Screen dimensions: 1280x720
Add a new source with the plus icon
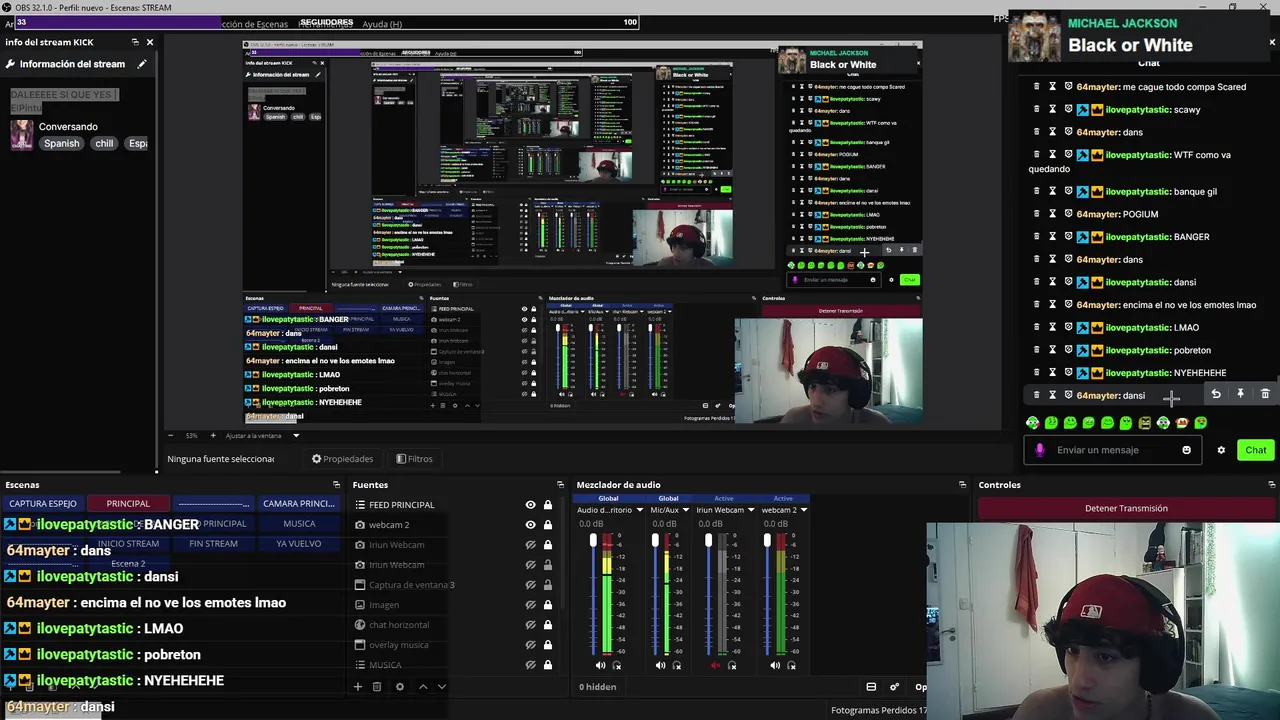[357, 687]
